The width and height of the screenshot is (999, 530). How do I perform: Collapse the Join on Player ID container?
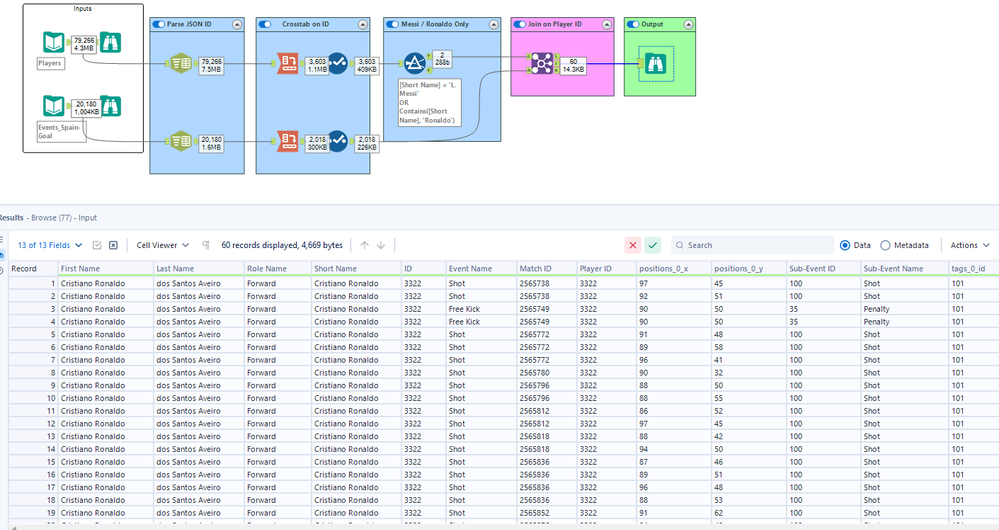pos(607,24)
